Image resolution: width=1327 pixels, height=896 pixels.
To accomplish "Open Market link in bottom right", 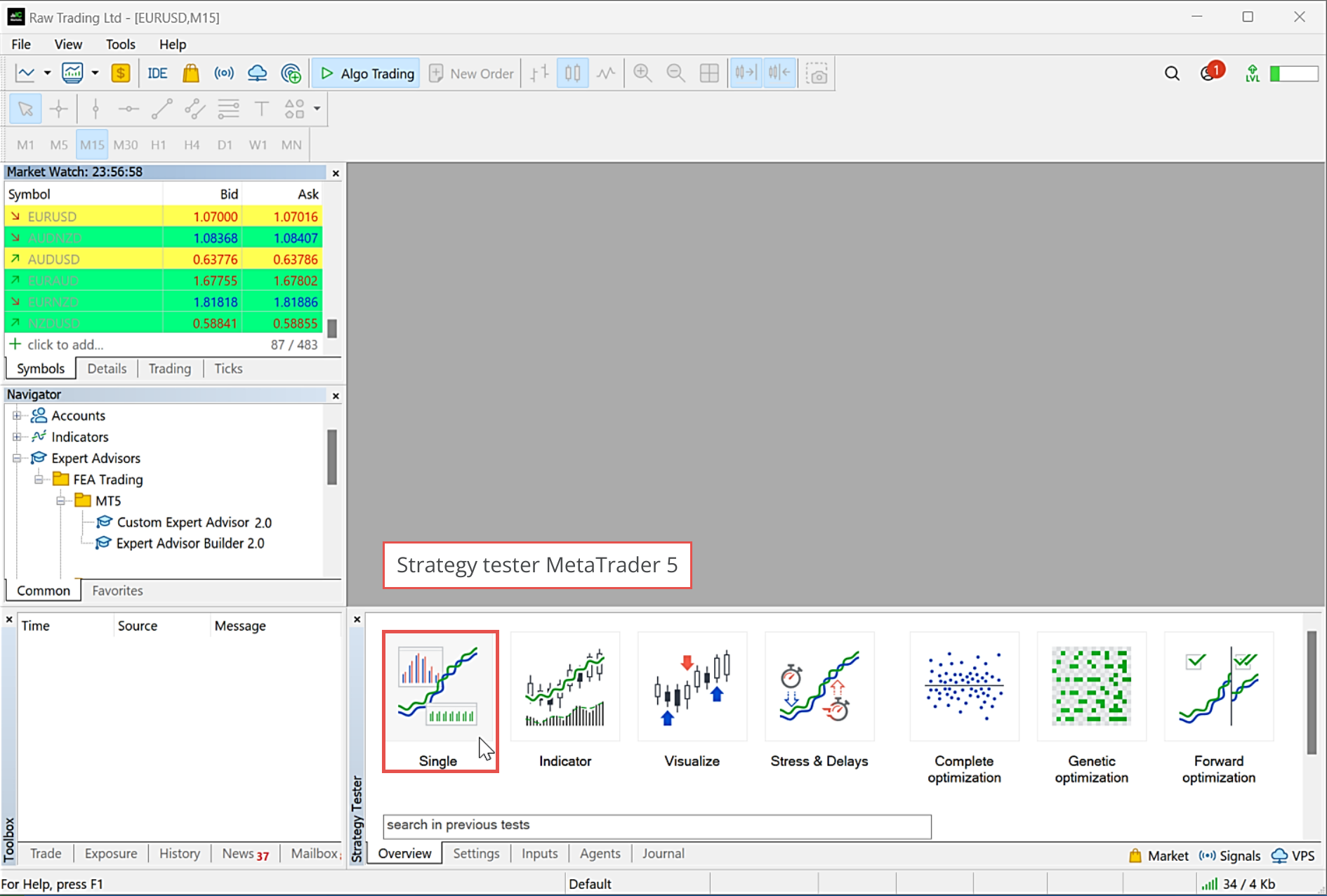I will (1158, 856).
